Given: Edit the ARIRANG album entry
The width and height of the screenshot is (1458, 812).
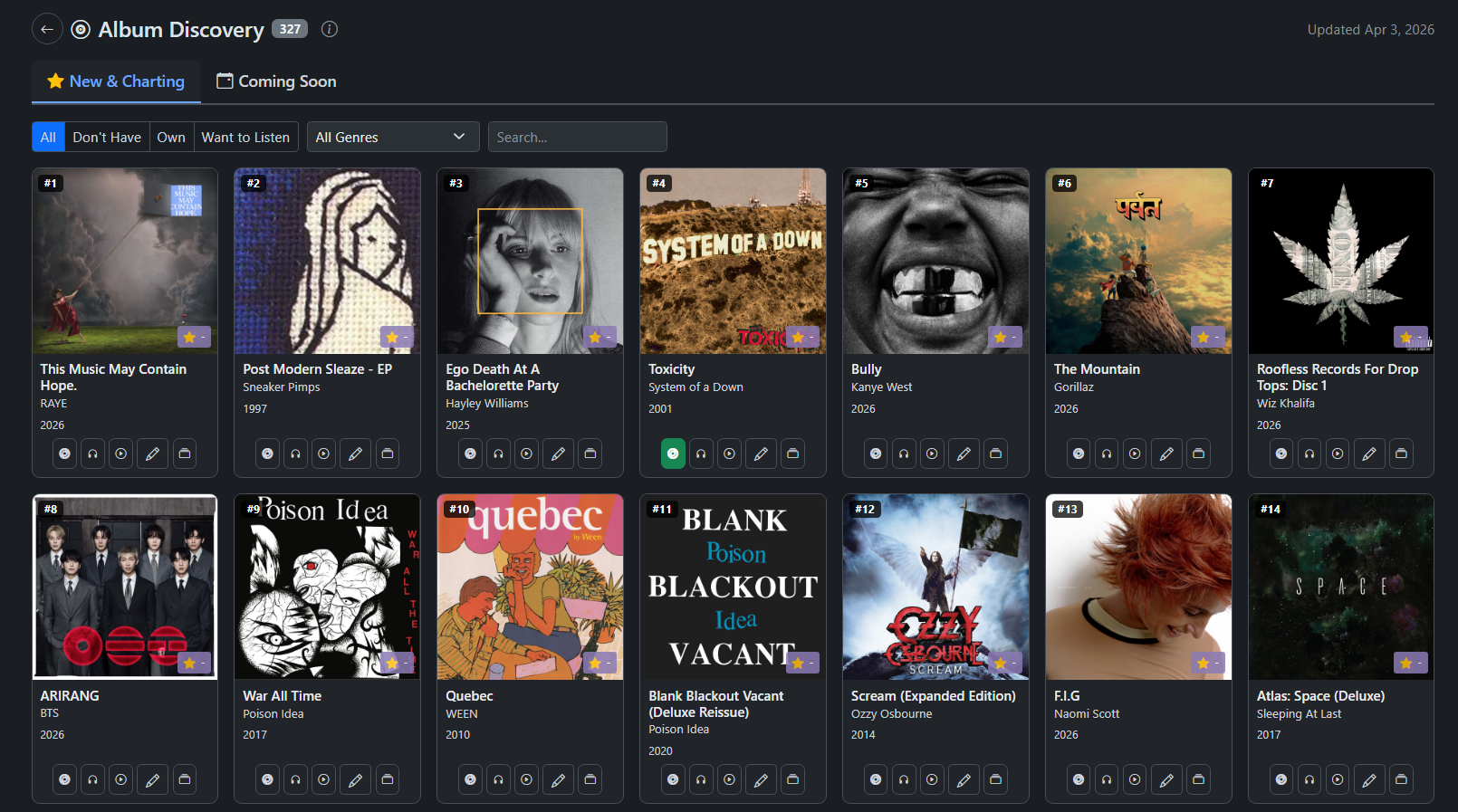Looking at the screenshot, I should pyautogui.click(x=153, y=779).
